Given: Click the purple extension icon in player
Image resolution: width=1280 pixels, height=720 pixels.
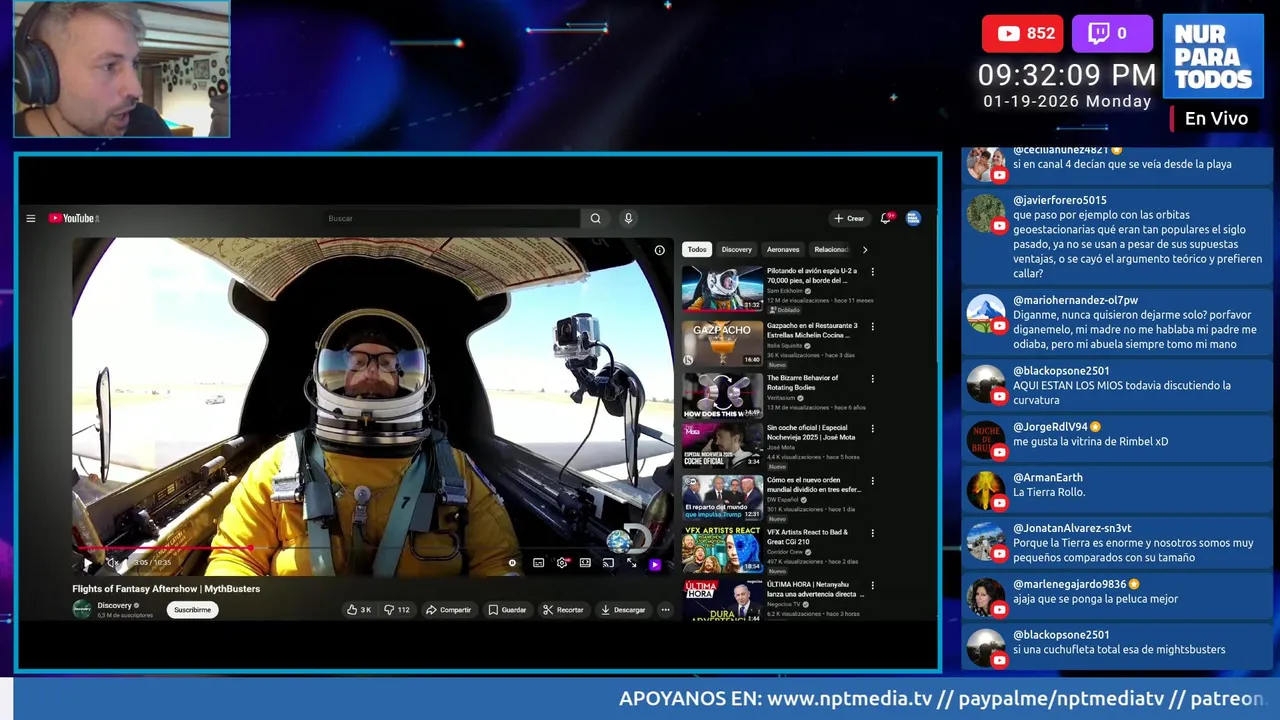Looking at the screenshot, I should tap(655, 564).
